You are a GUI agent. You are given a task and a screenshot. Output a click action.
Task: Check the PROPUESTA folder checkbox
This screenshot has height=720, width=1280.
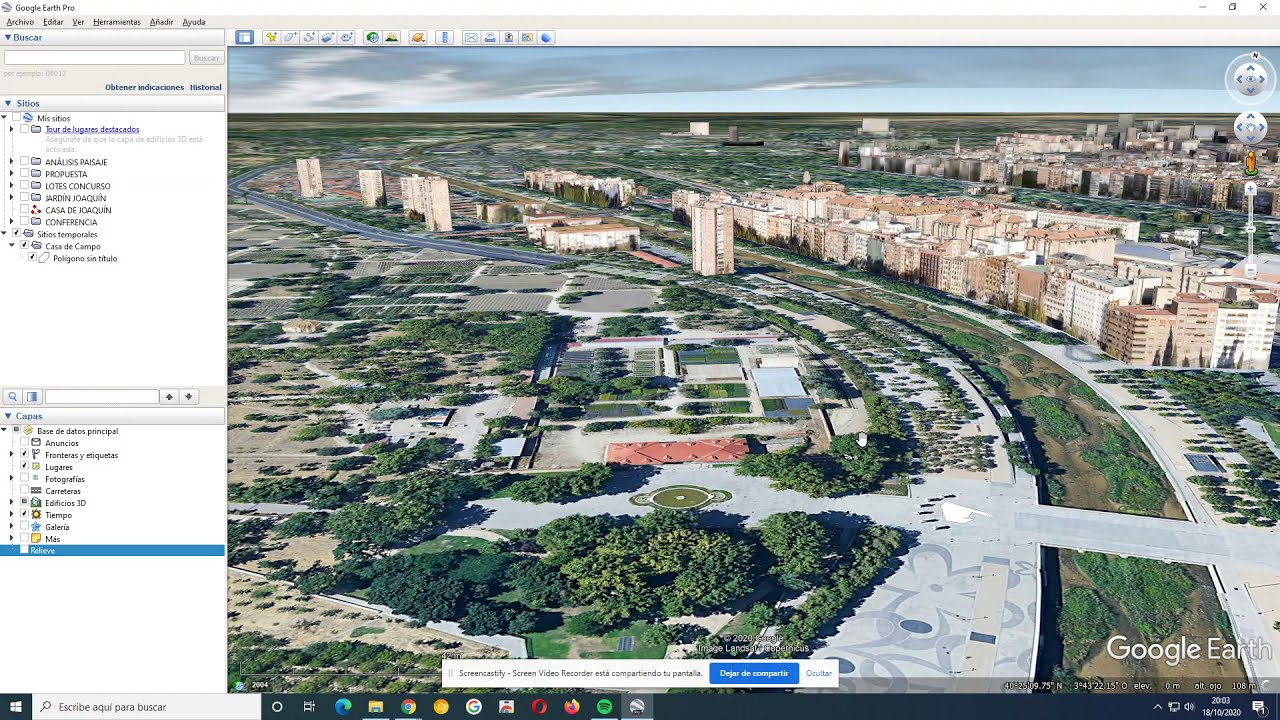coord(24,174)
